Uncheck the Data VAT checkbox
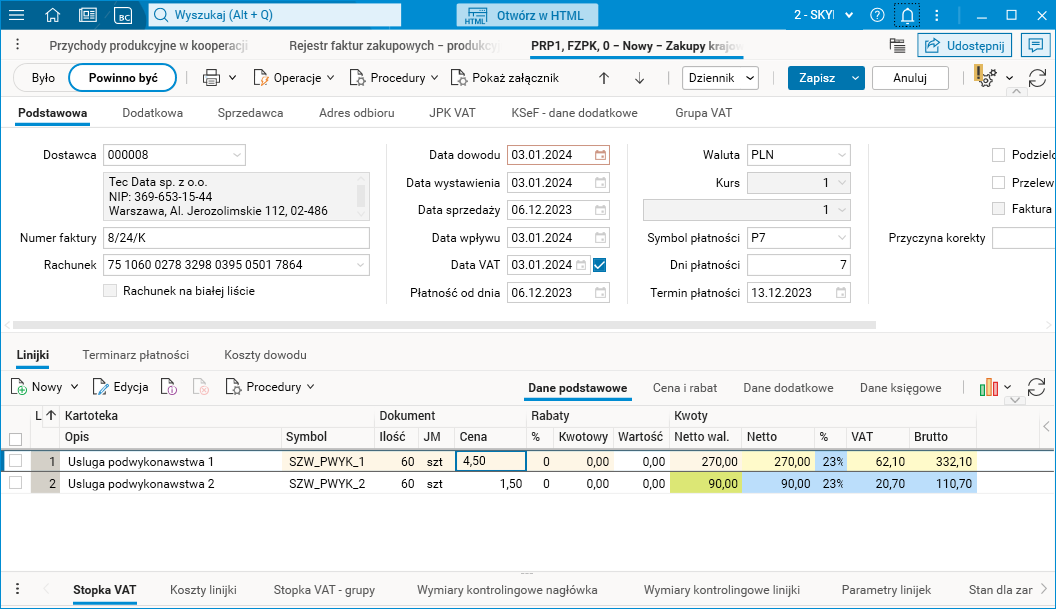 click(x=599, y=265)
